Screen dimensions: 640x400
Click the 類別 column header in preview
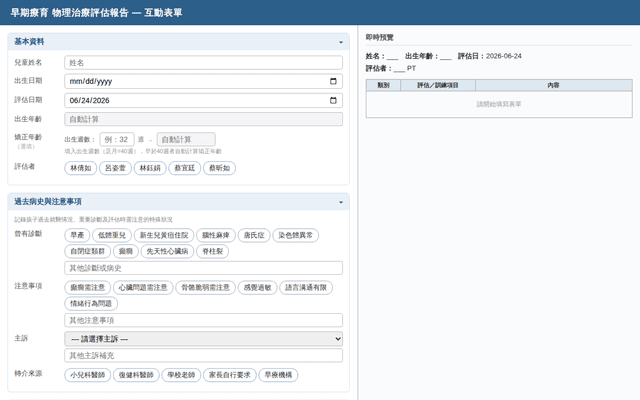pyautogui.click(x=383, y=85)
